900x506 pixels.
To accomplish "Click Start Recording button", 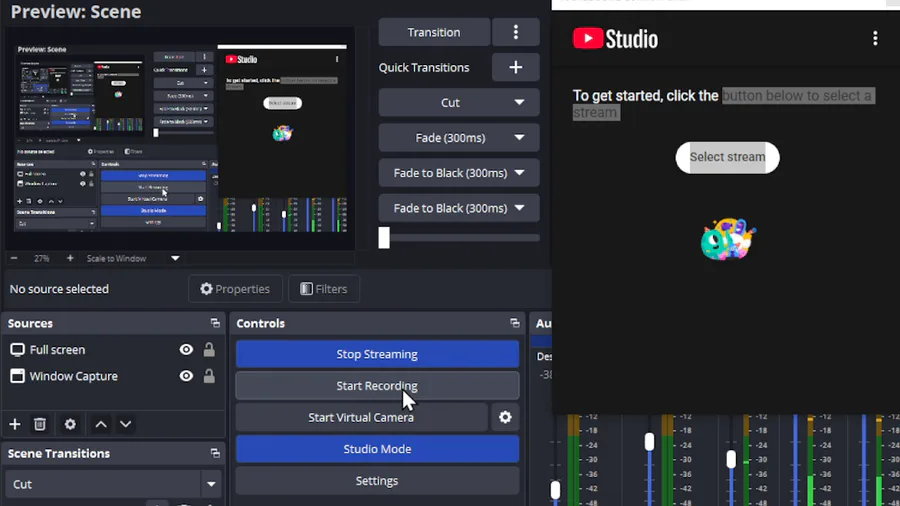I will tap(377, 386).
